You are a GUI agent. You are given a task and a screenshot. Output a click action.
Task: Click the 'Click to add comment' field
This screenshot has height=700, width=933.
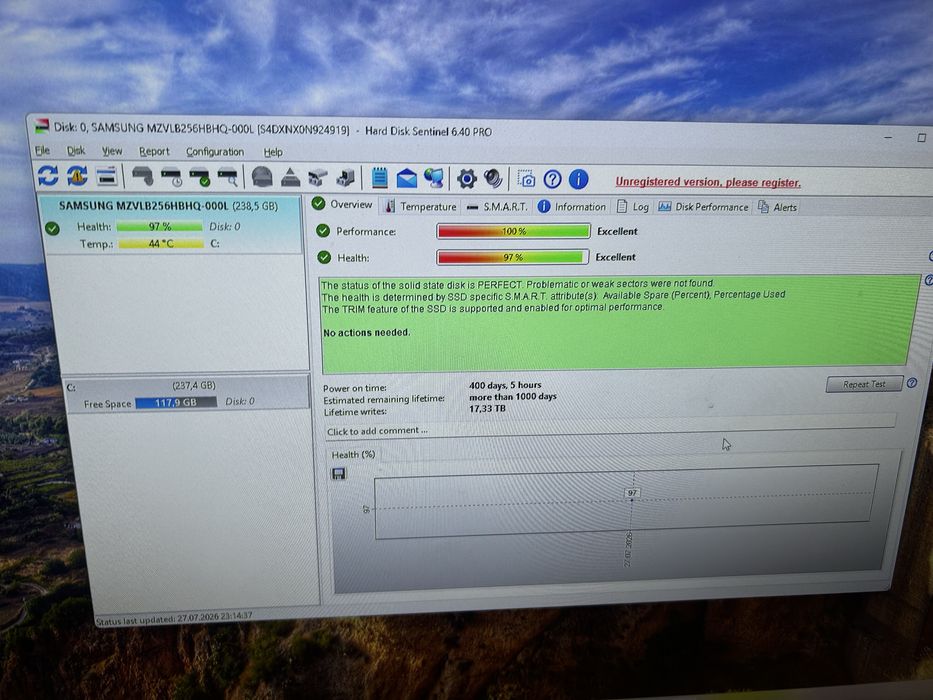tap(610, 426)
